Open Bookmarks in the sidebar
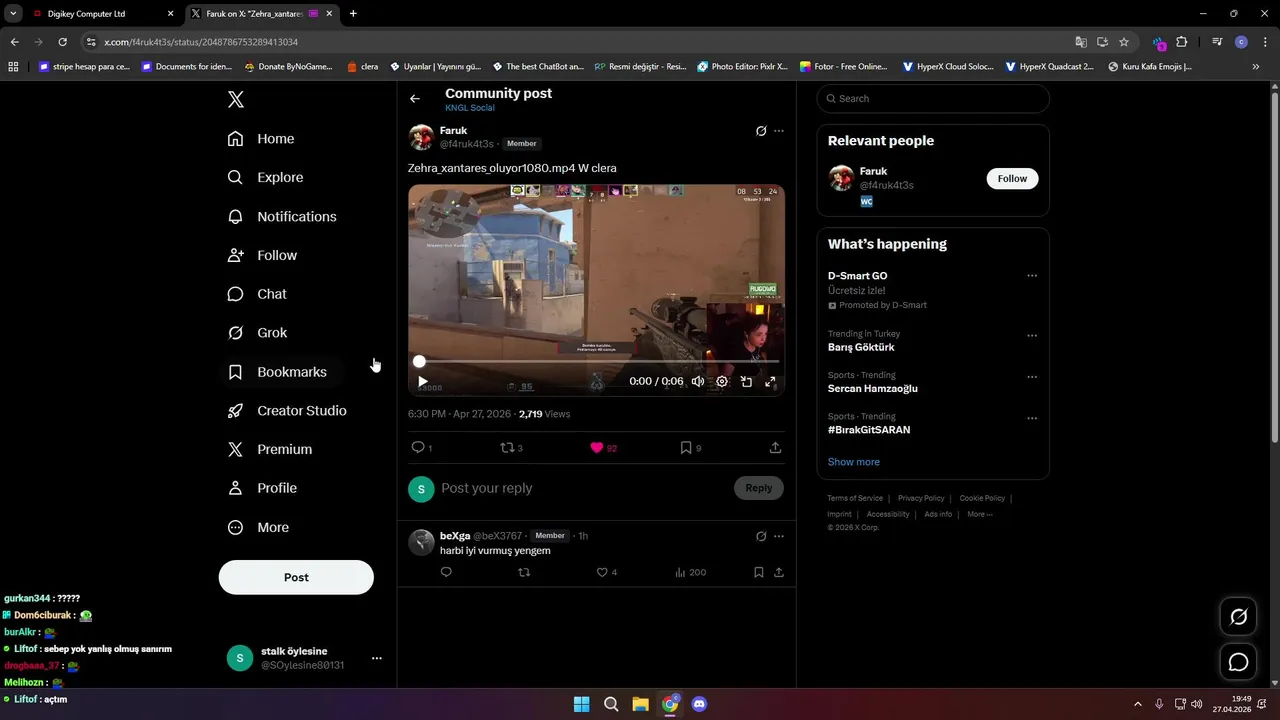Viewport: 1280px width, 720px height. point(277,372)
